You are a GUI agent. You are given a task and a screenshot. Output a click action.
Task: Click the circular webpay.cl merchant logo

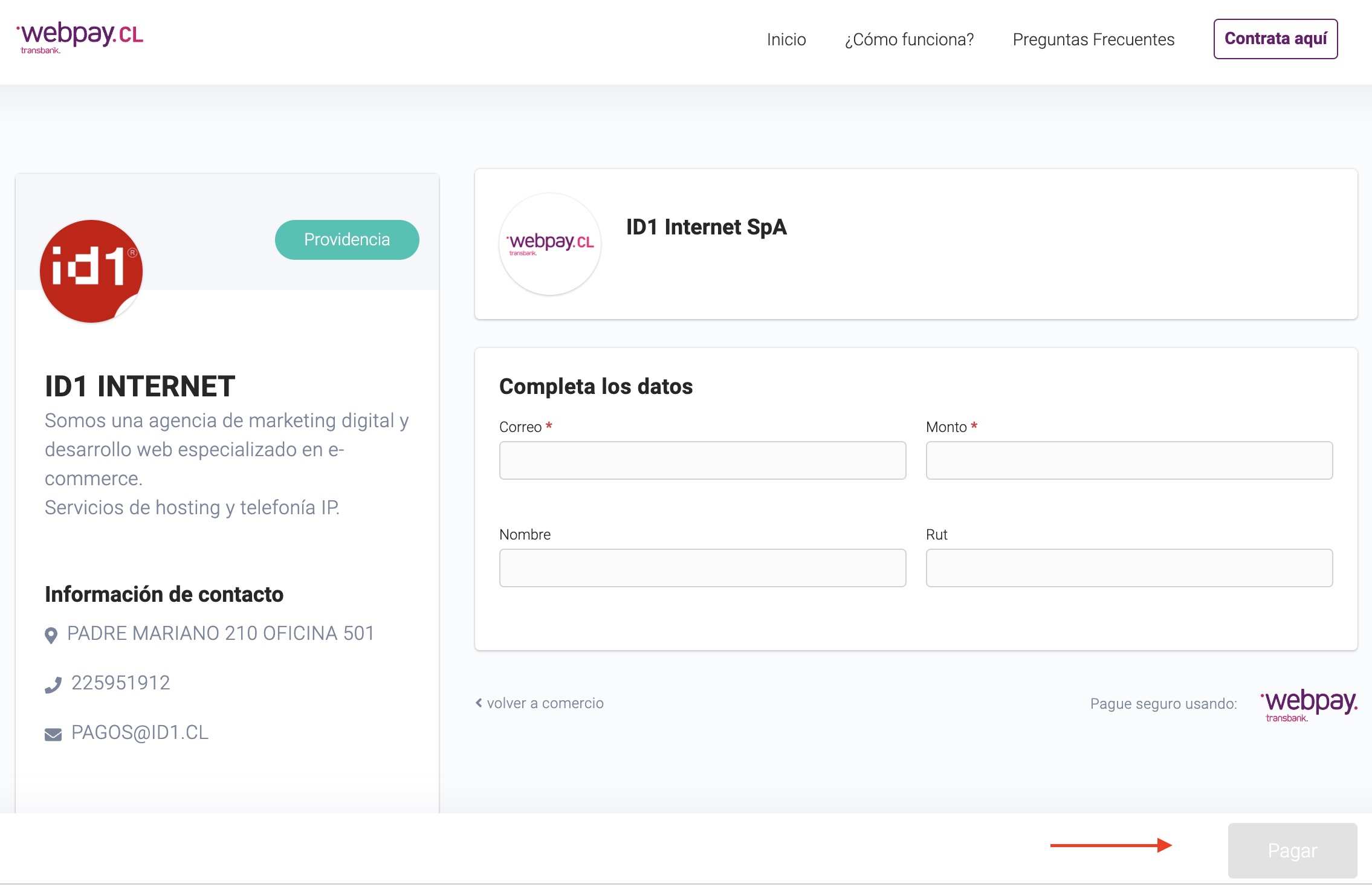pos(550,244)
